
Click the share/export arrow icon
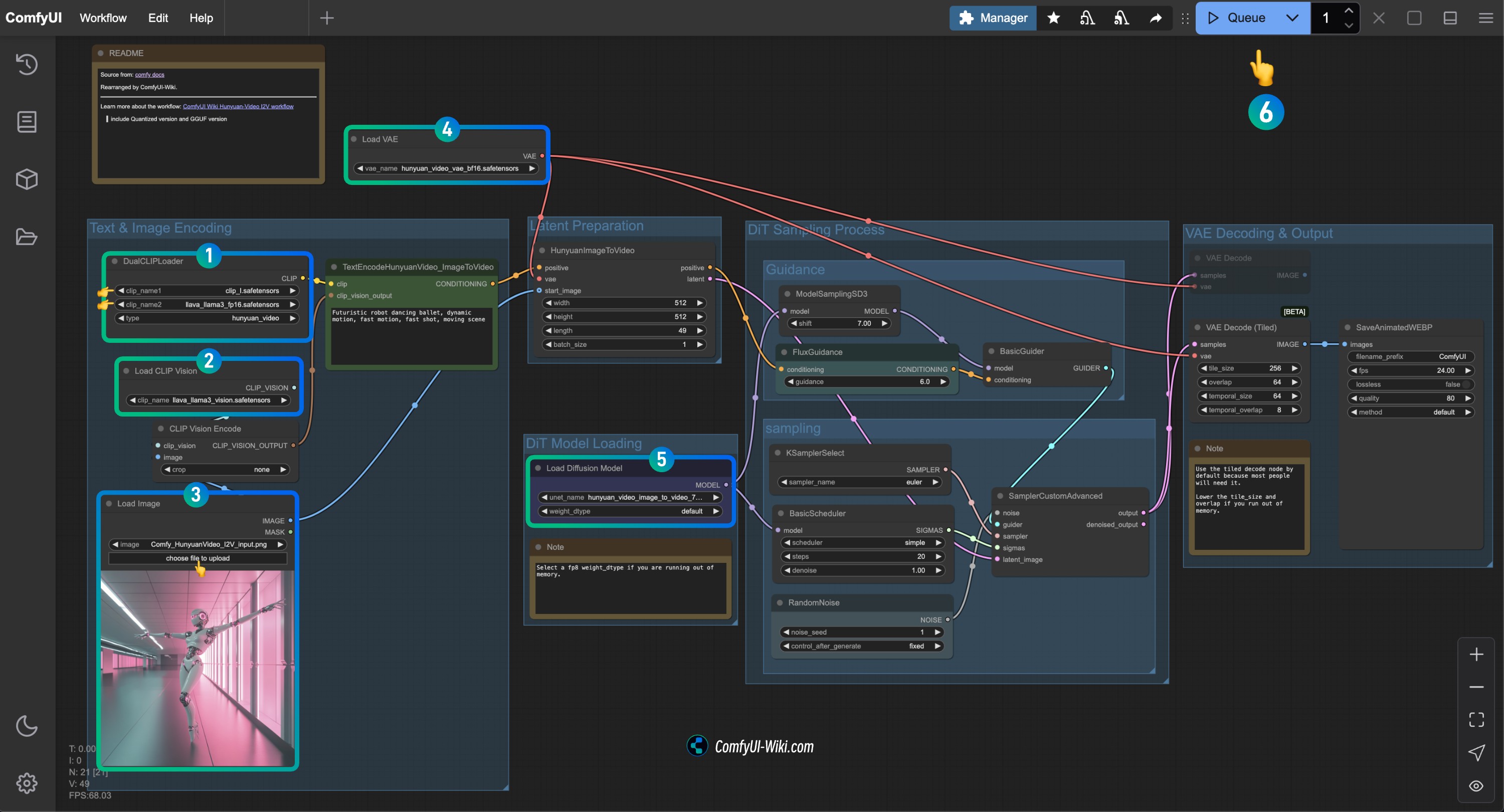1154,17
